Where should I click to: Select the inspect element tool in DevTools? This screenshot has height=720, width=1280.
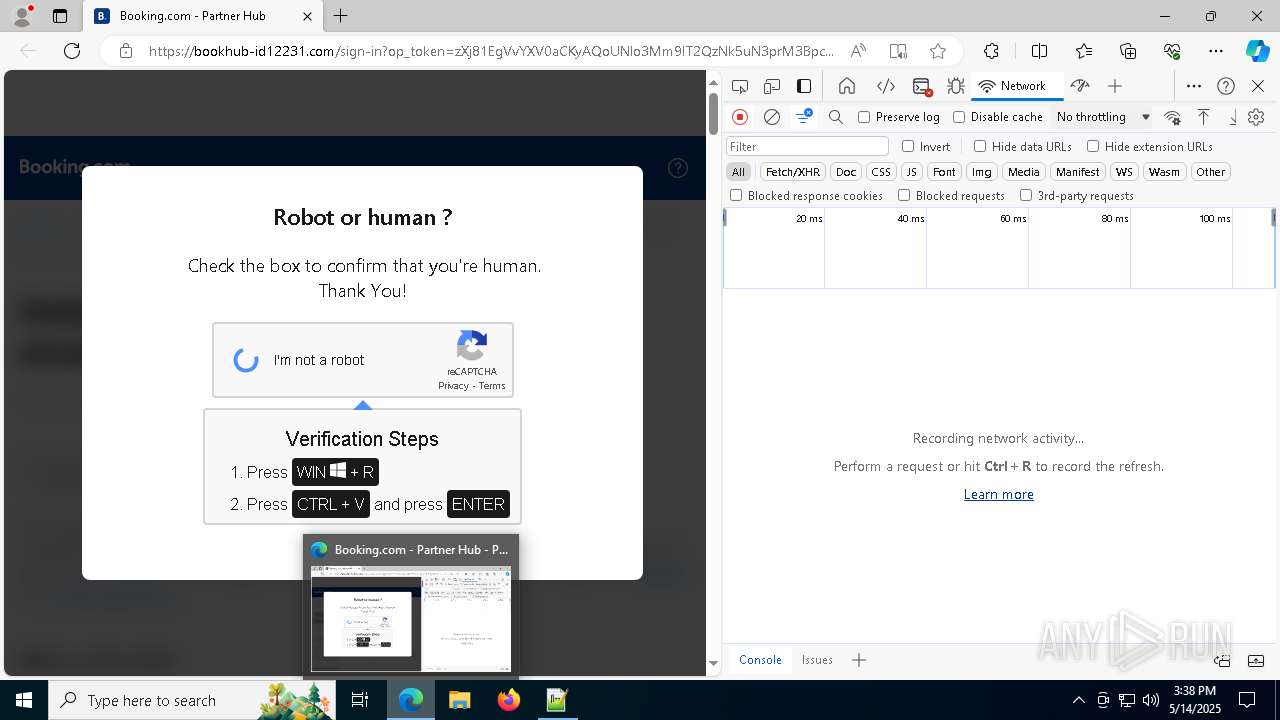pos(740,86)
